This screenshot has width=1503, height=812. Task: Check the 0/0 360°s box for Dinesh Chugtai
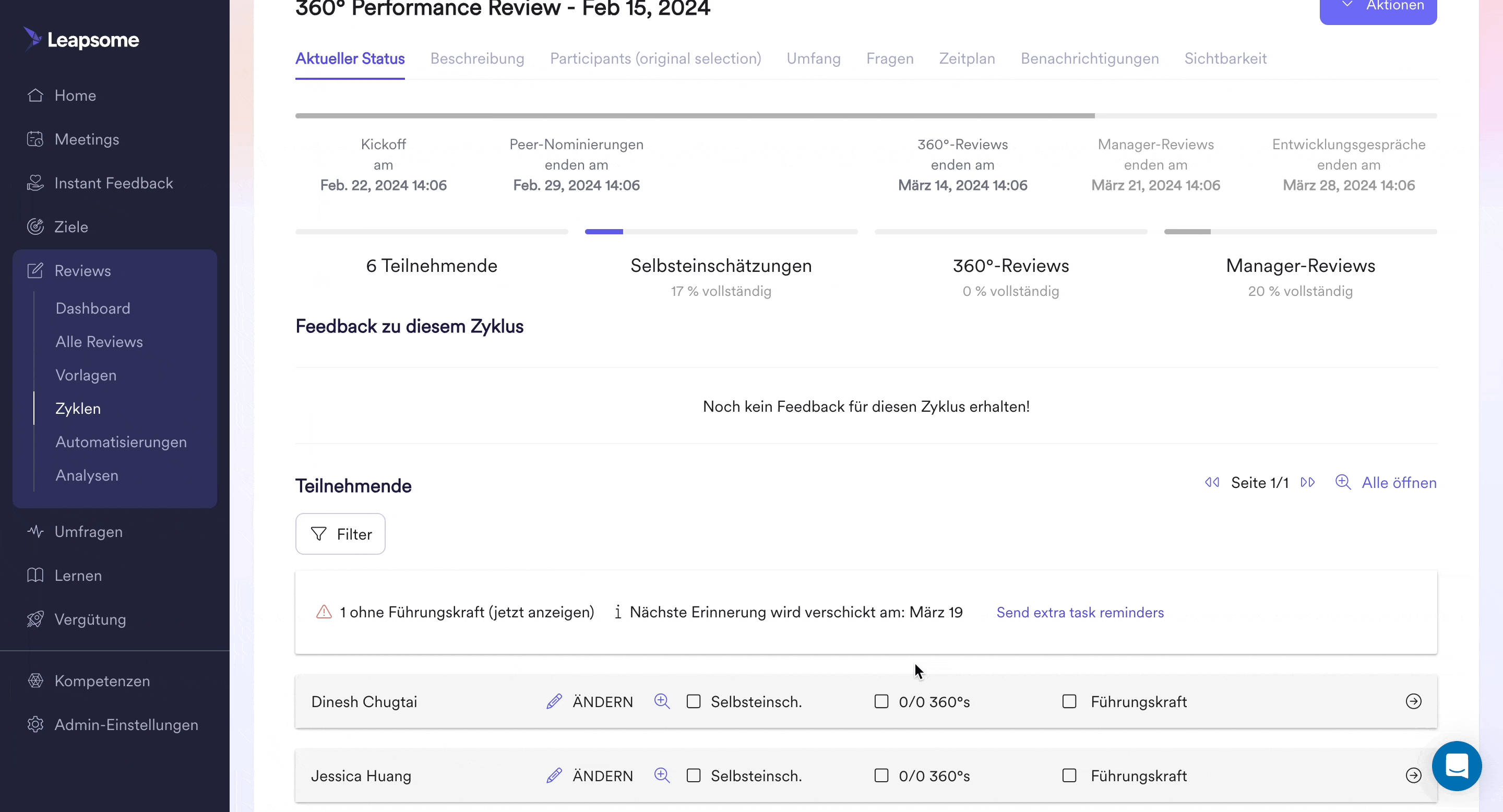(881, 701)
